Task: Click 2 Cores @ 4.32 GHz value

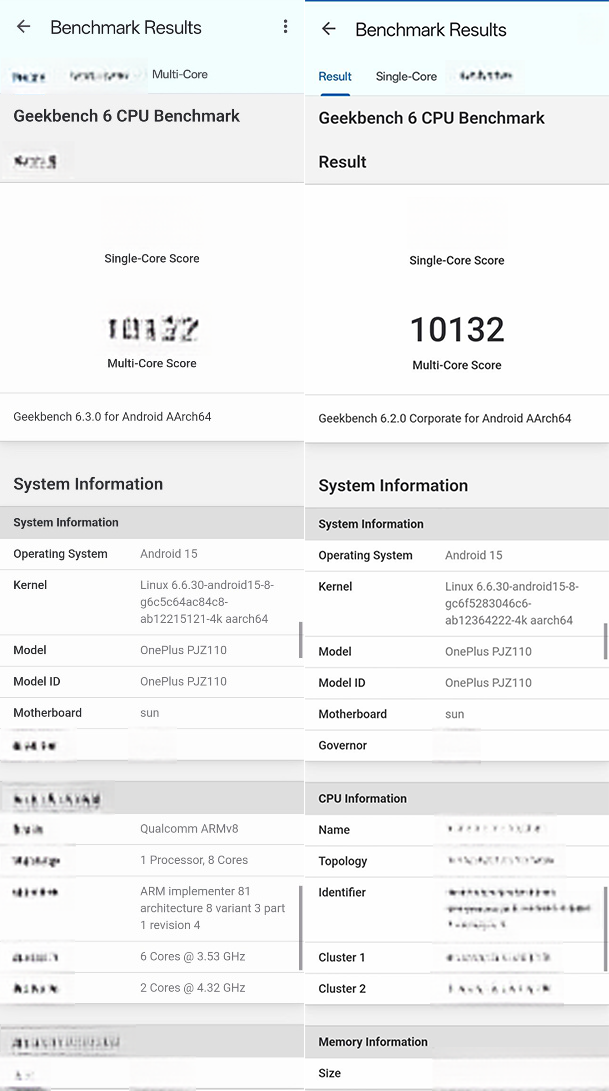Action: click(x=192, y=987)
